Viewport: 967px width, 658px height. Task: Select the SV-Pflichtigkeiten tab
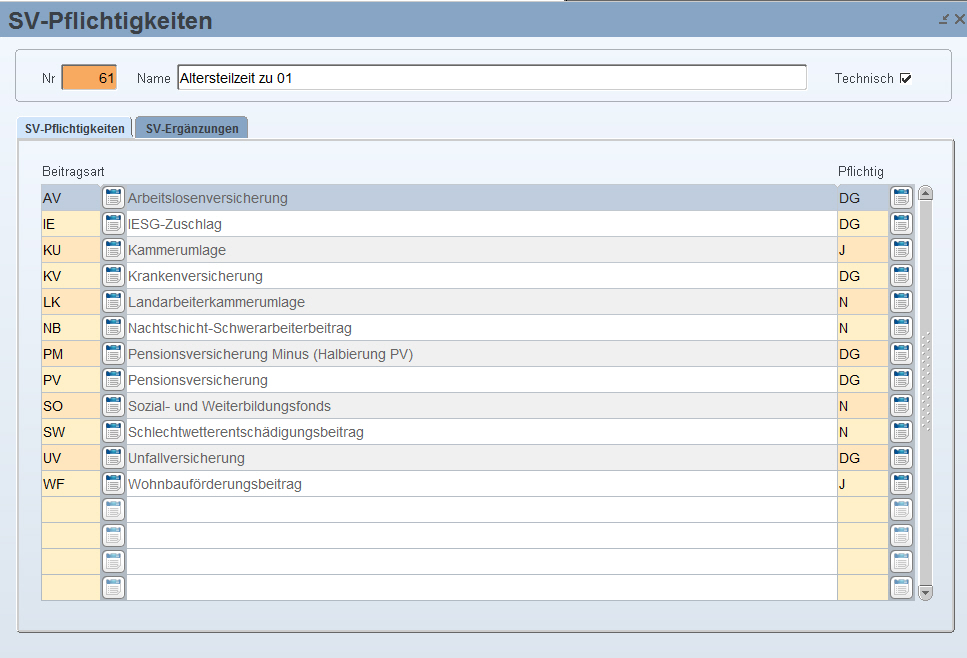tap(75, 128)
